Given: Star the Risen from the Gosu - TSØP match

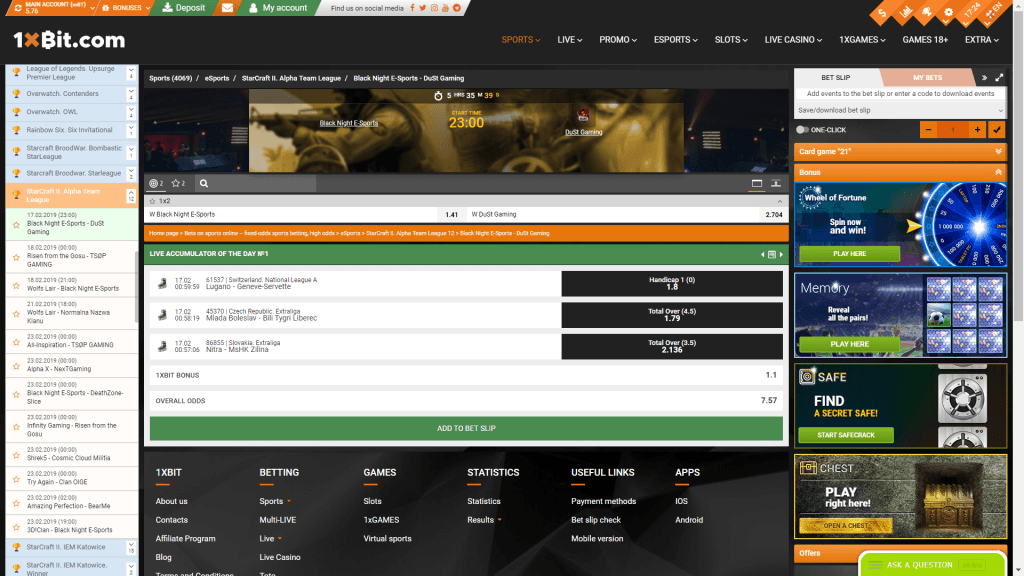Looking at the screenshot, I should (16, 257).
